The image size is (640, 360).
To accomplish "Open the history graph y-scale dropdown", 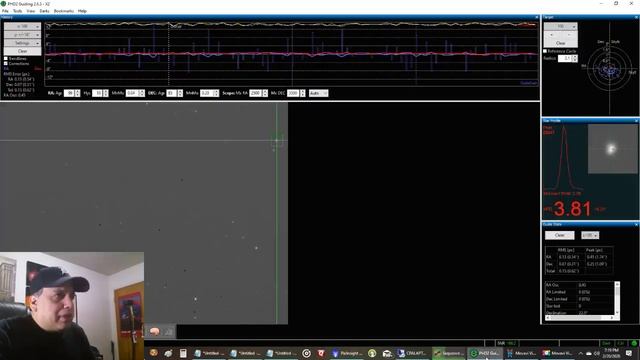I will [22, 35].
